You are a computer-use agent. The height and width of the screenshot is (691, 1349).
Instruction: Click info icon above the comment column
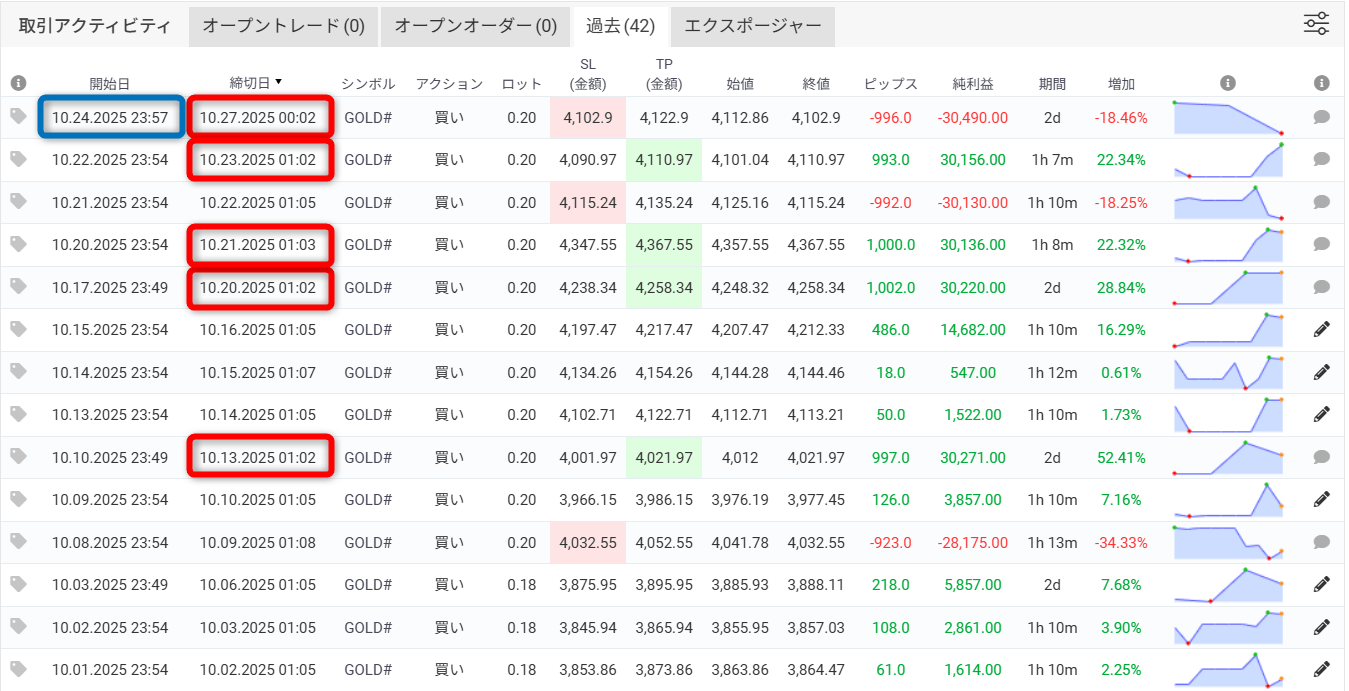tap(1321, 83)
